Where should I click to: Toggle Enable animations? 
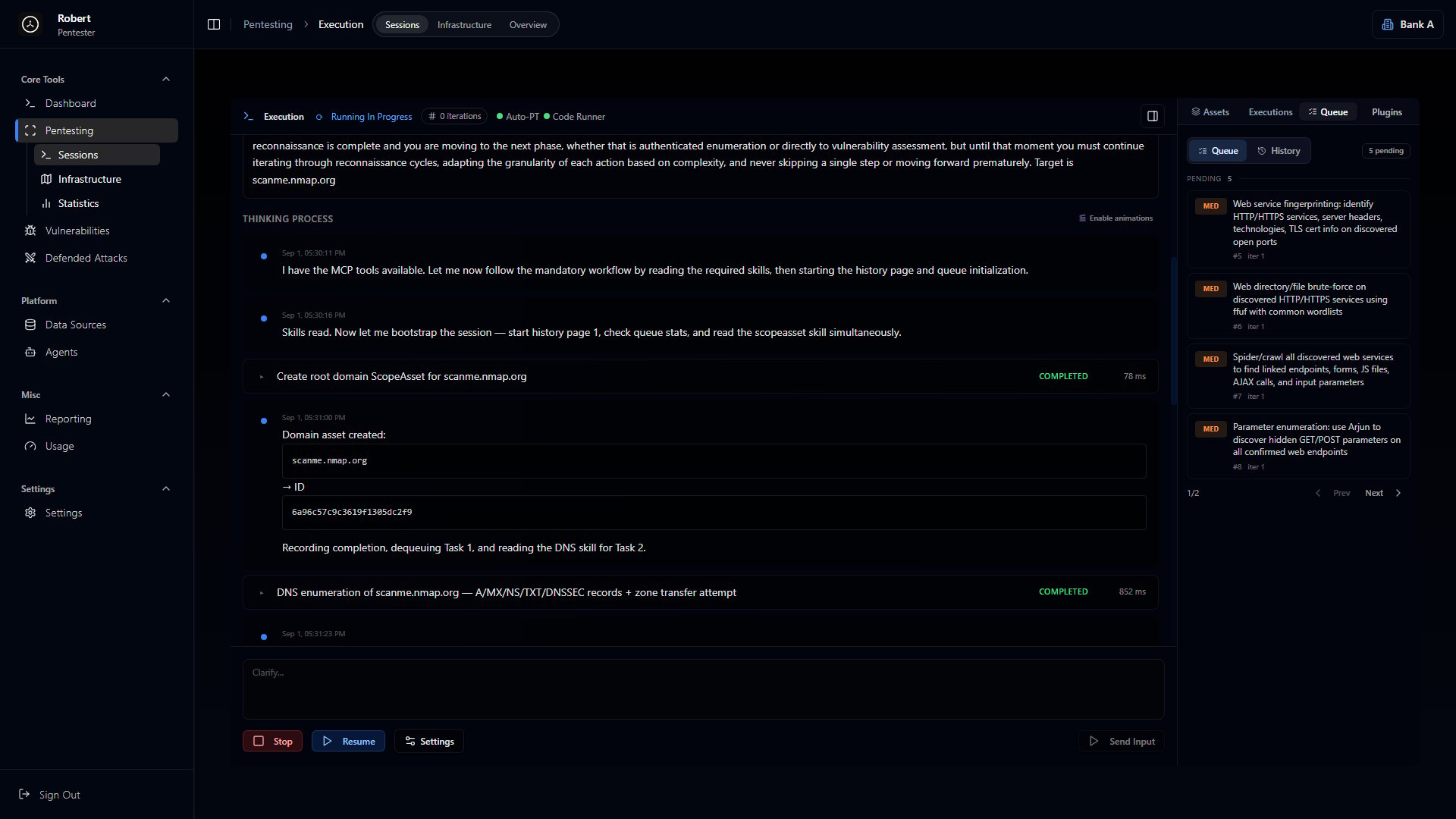(1116, 218)
